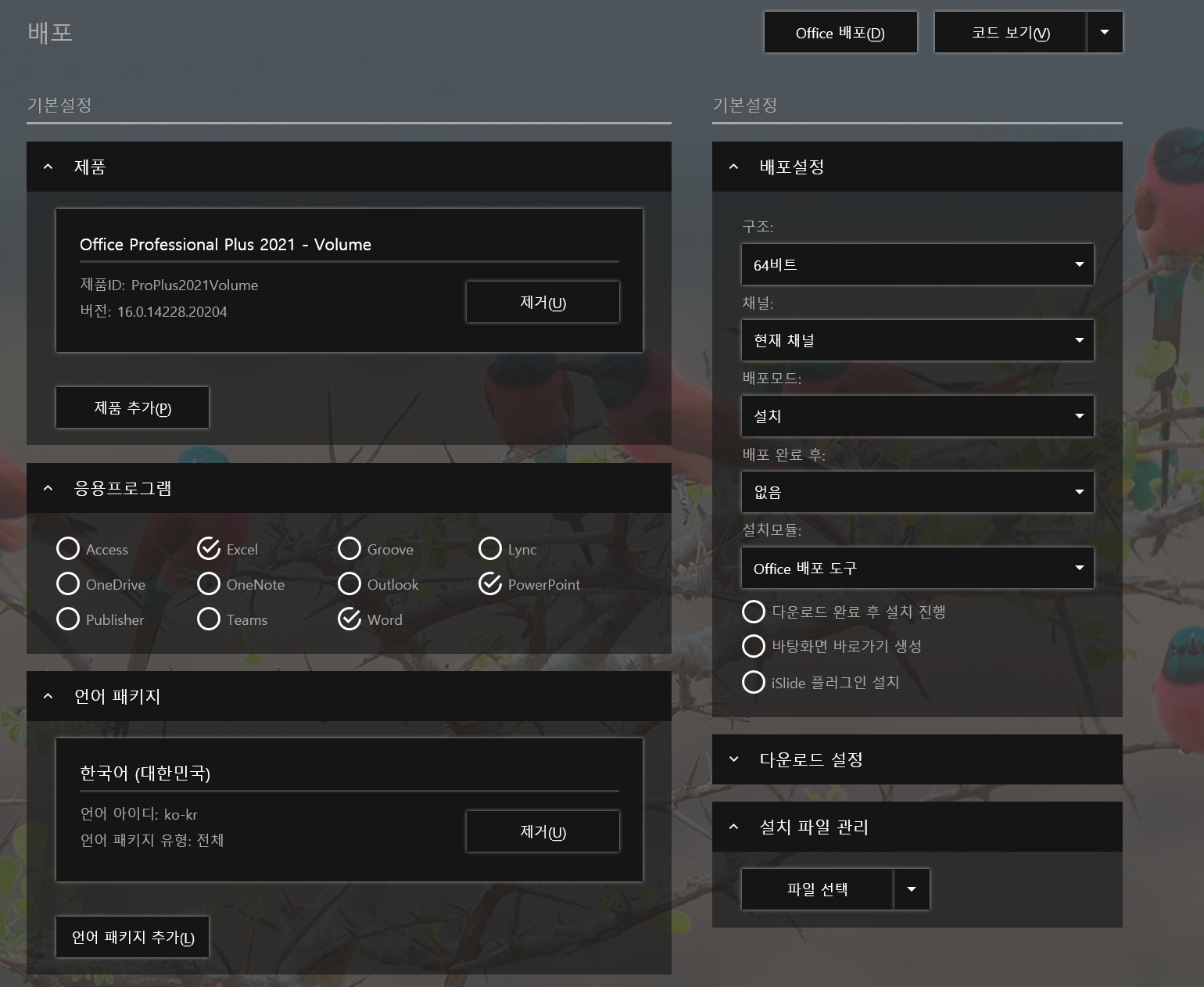Open the 채널 dropdown showing 현재 채널

(917, 340)
